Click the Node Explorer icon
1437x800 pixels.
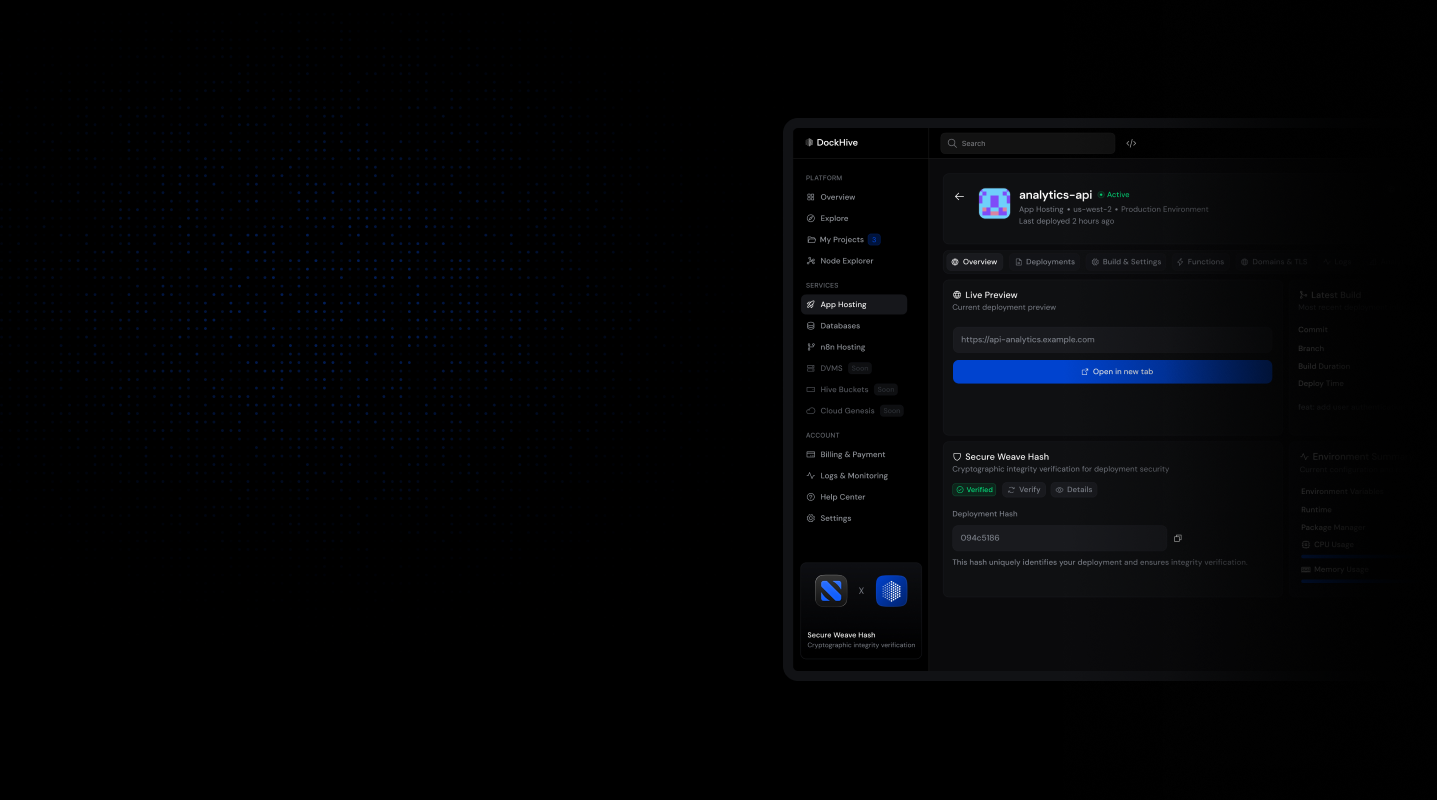[811, 261]
